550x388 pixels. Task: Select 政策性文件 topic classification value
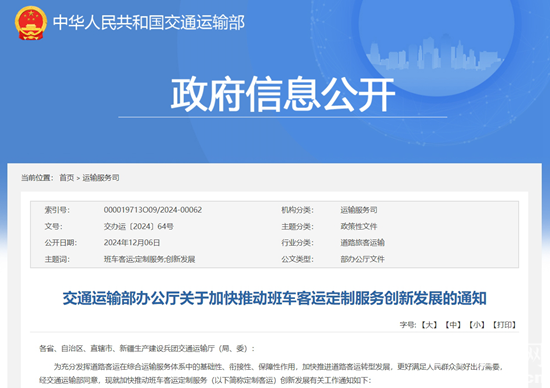(359, 226)
